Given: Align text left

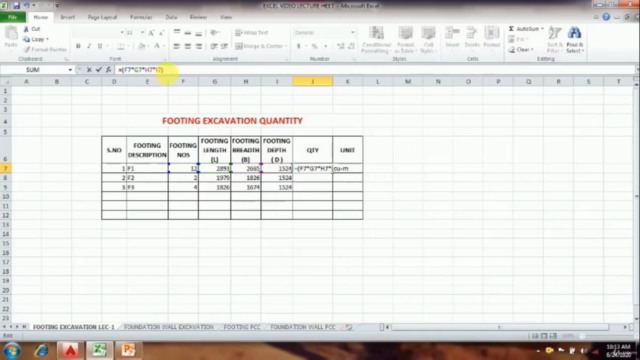Looking at the screenshot, I should click(177, 46).
